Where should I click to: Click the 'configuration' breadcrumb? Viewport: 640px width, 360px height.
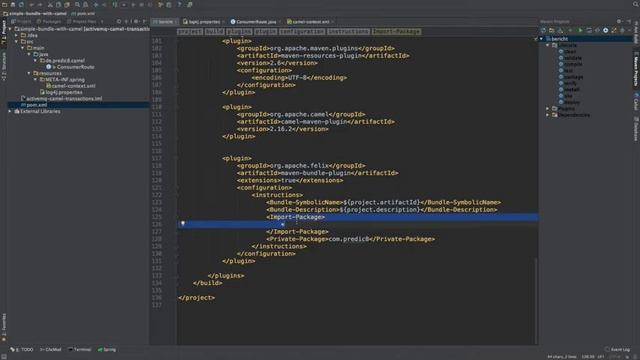302,31
